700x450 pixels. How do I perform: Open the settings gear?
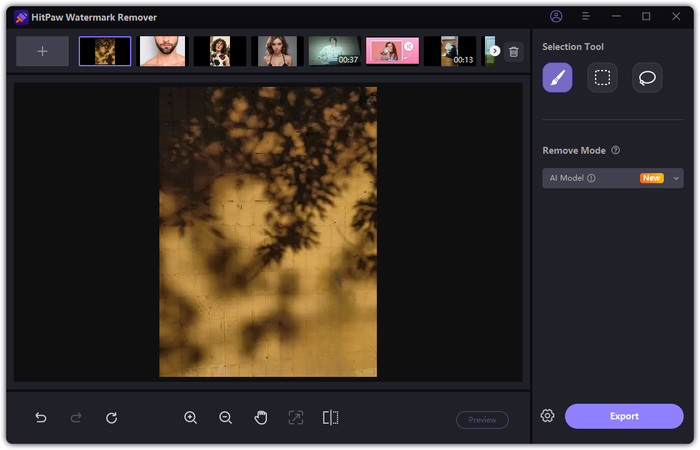click(547, 416)
